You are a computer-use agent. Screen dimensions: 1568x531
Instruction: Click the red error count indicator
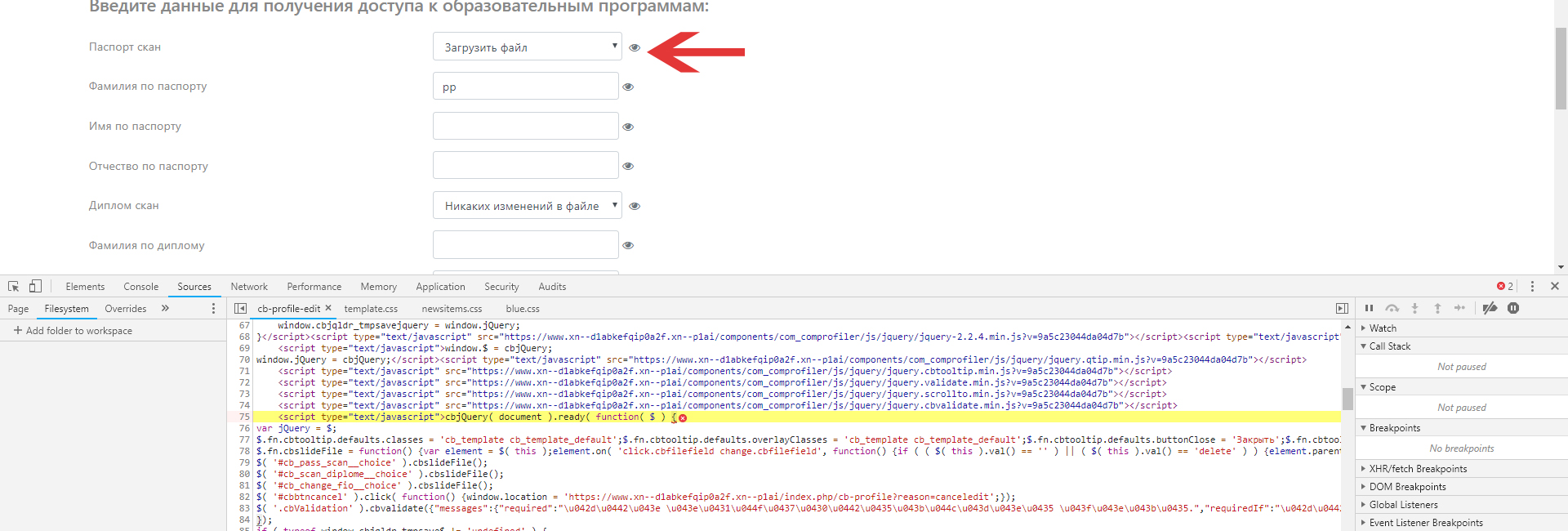1505,287
